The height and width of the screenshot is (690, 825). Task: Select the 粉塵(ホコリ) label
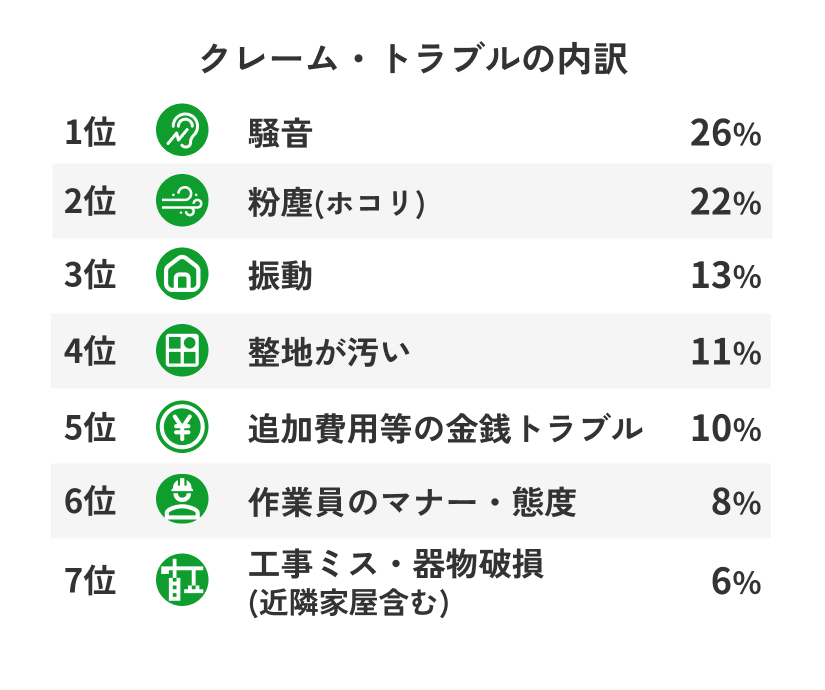337,203
